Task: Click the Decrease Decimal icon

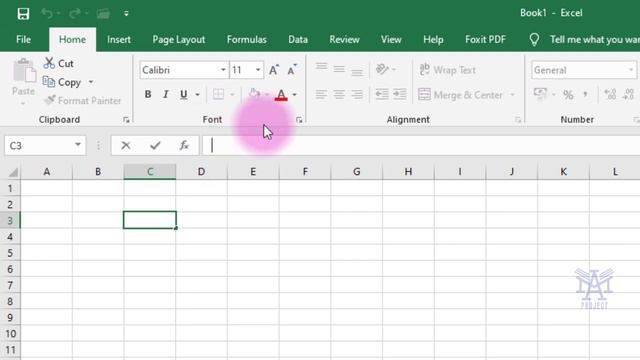Action: (629, 95)
